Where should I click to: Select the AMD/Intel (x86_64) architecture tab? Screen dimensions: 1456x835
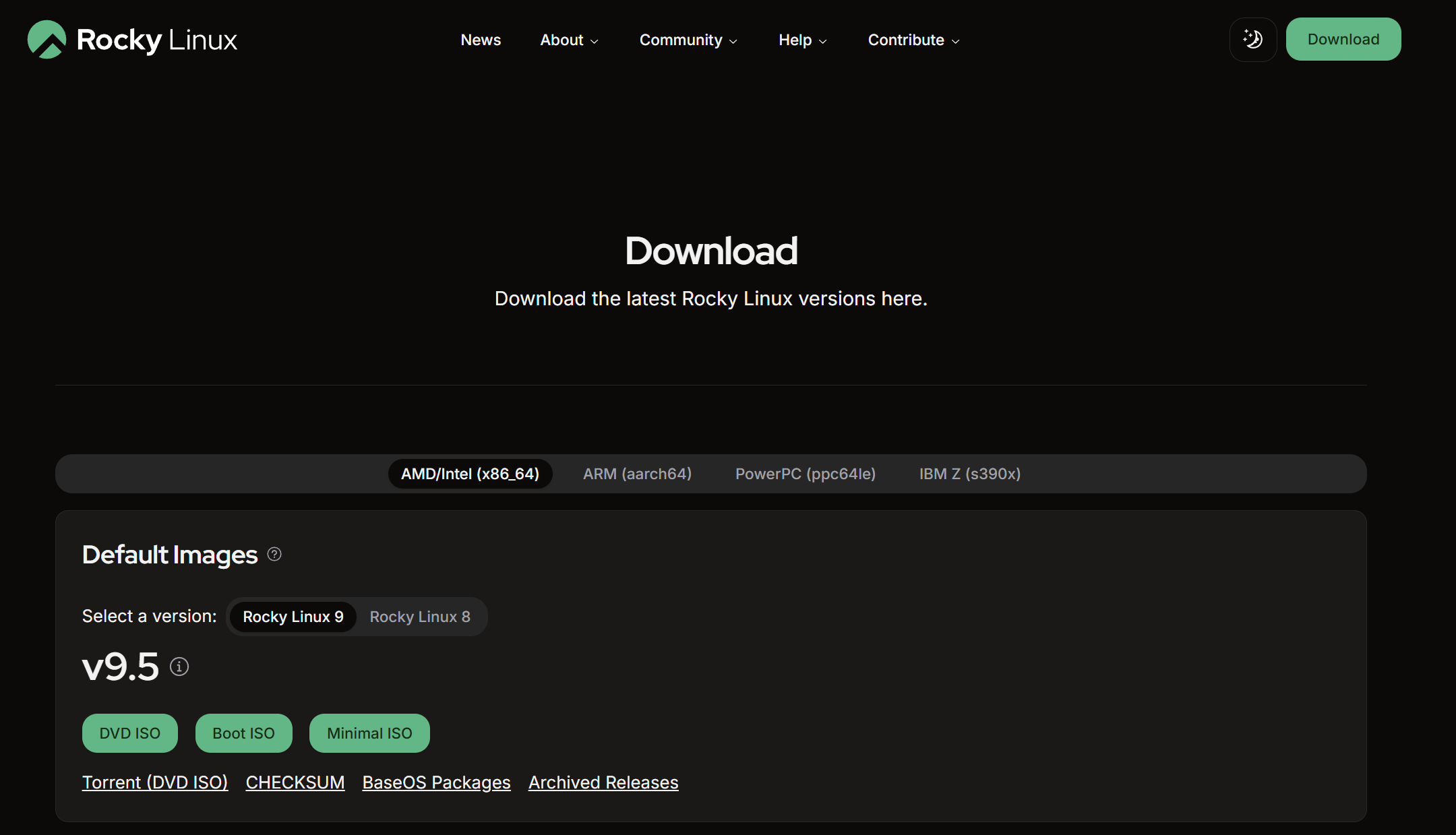[471, 474]
